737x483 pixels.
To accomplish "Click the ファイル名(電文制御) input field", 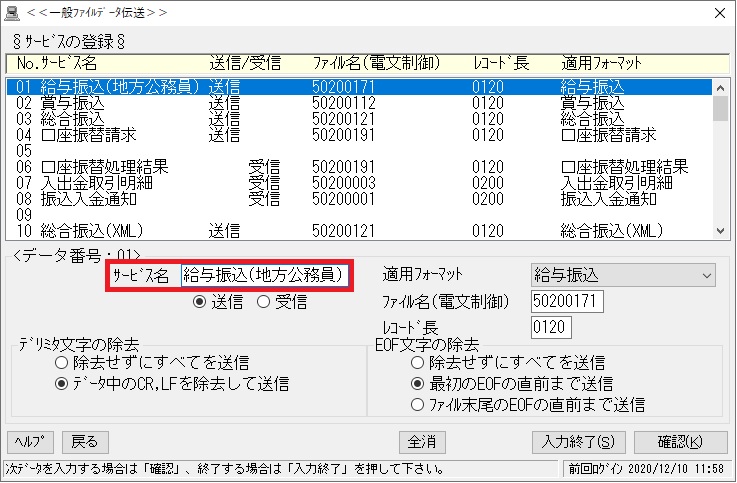I will pyautogui.click(x=567, y=301).
